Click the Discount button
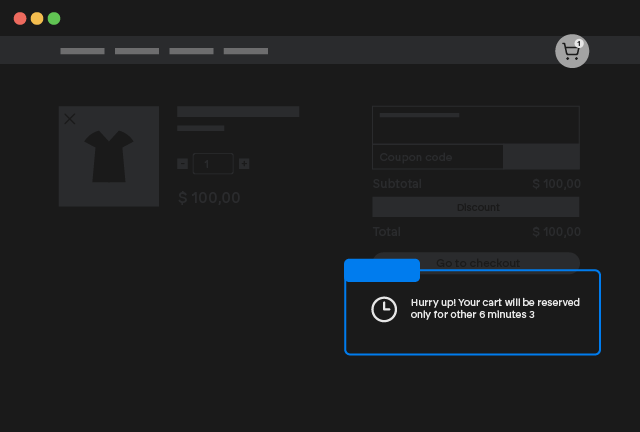 [x=476, y=207]
